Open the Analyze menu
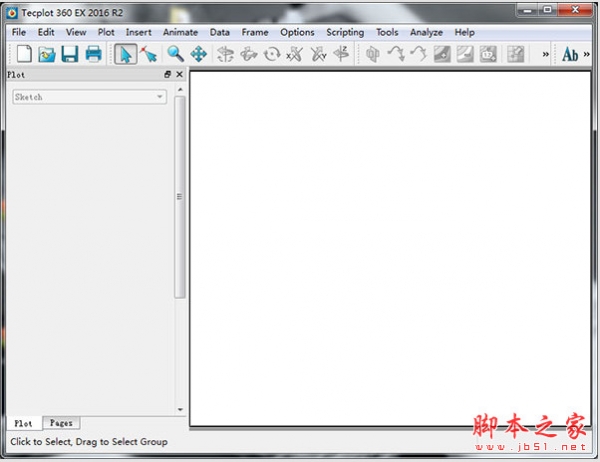 (426, 32)
